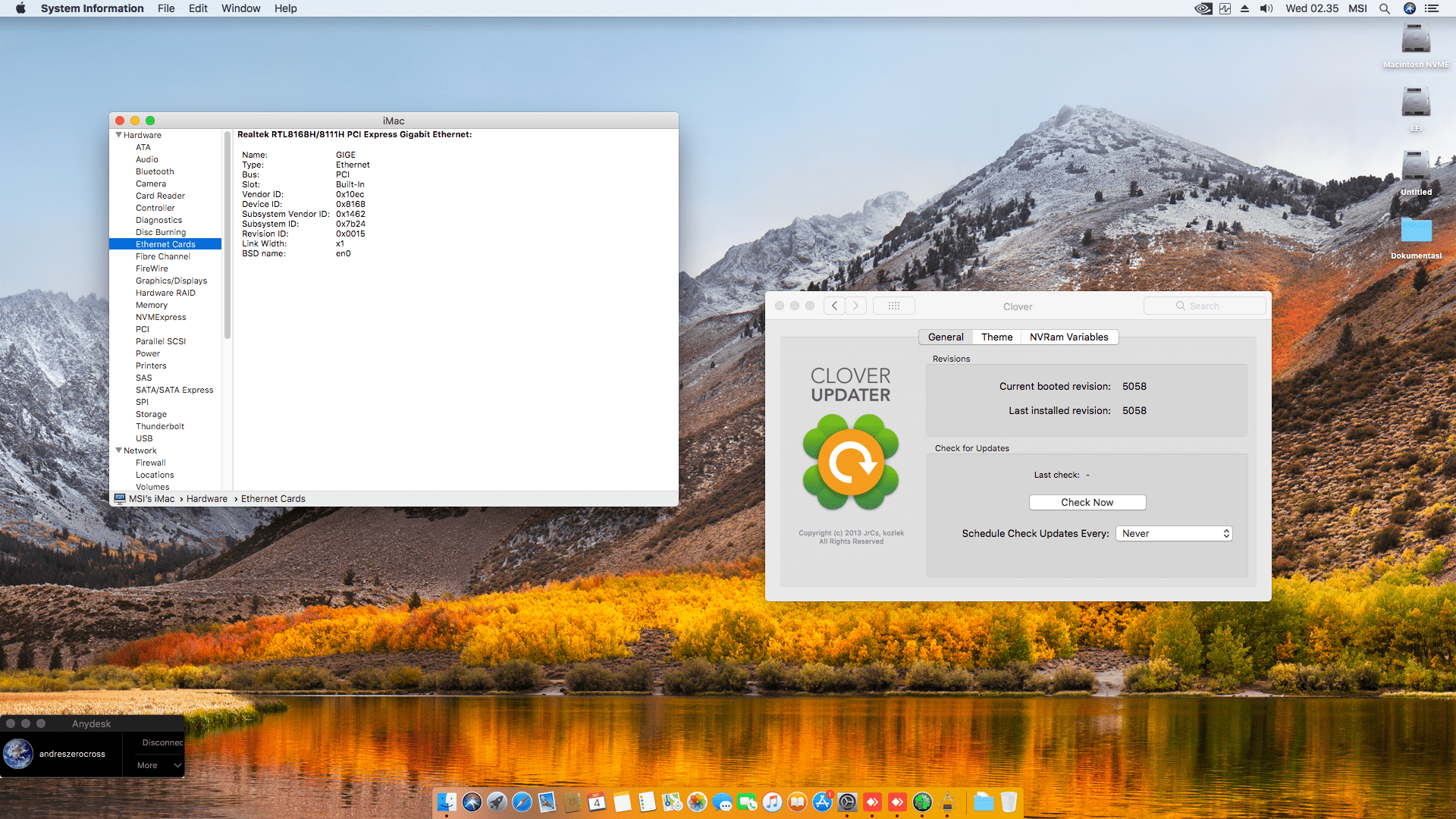Image resolution: width=1456 pixels, height=819 pixels.
Task: Click the Clover back navigation arrow
Action: [x=834, y=306]
